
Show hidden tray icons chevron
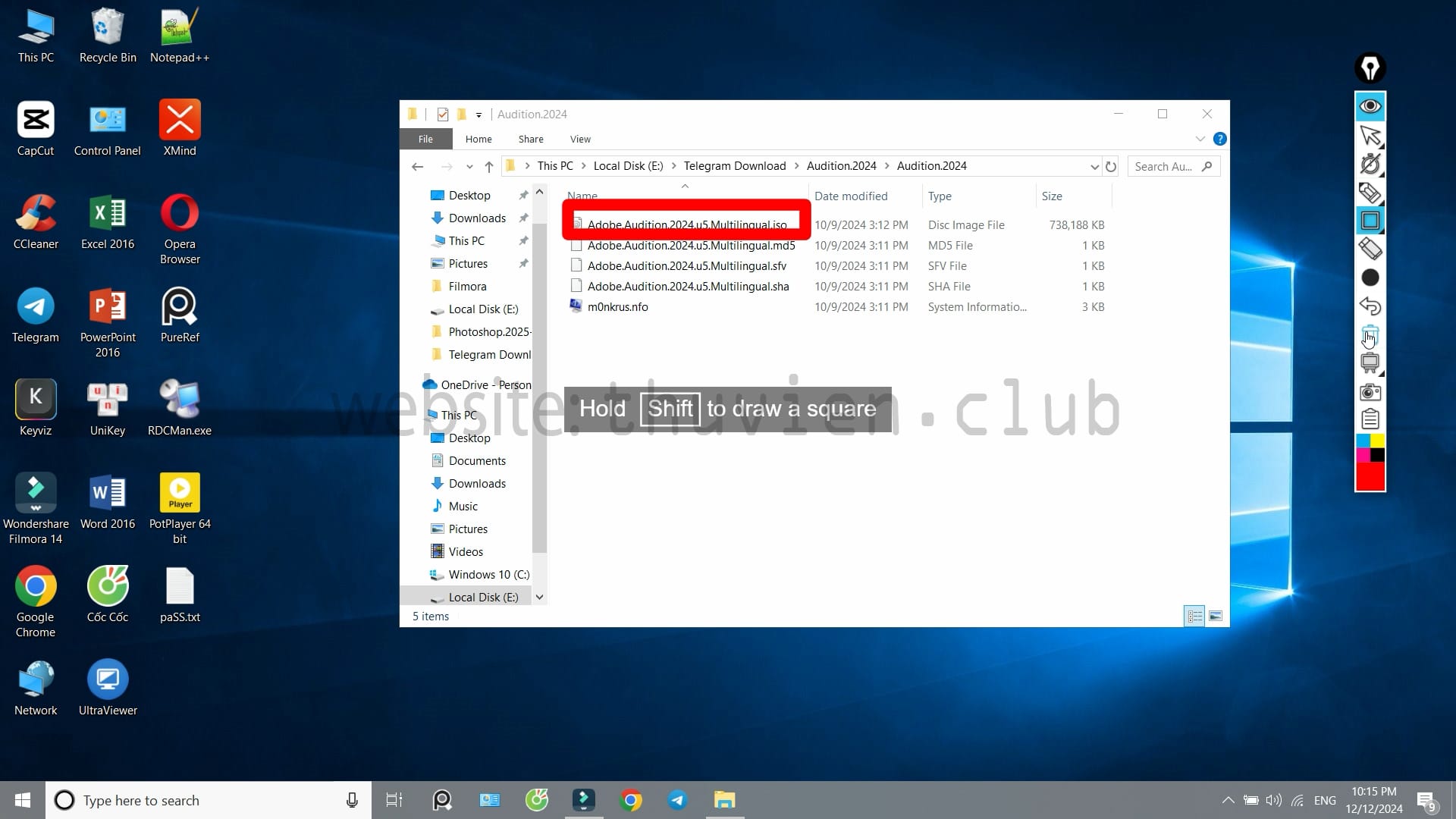pos(1228,800)
